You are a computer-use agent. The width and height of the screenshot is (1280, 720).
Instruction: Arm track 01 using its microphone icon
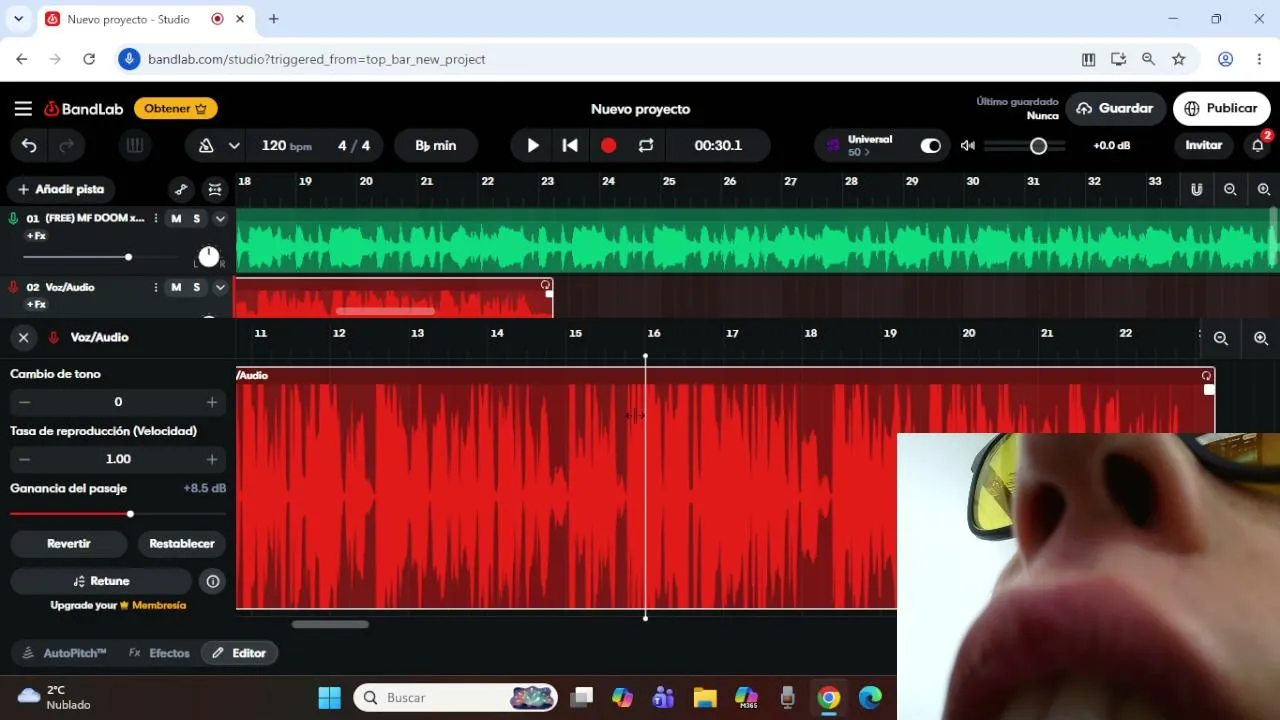pyautogui.click(x=14, y=218)
